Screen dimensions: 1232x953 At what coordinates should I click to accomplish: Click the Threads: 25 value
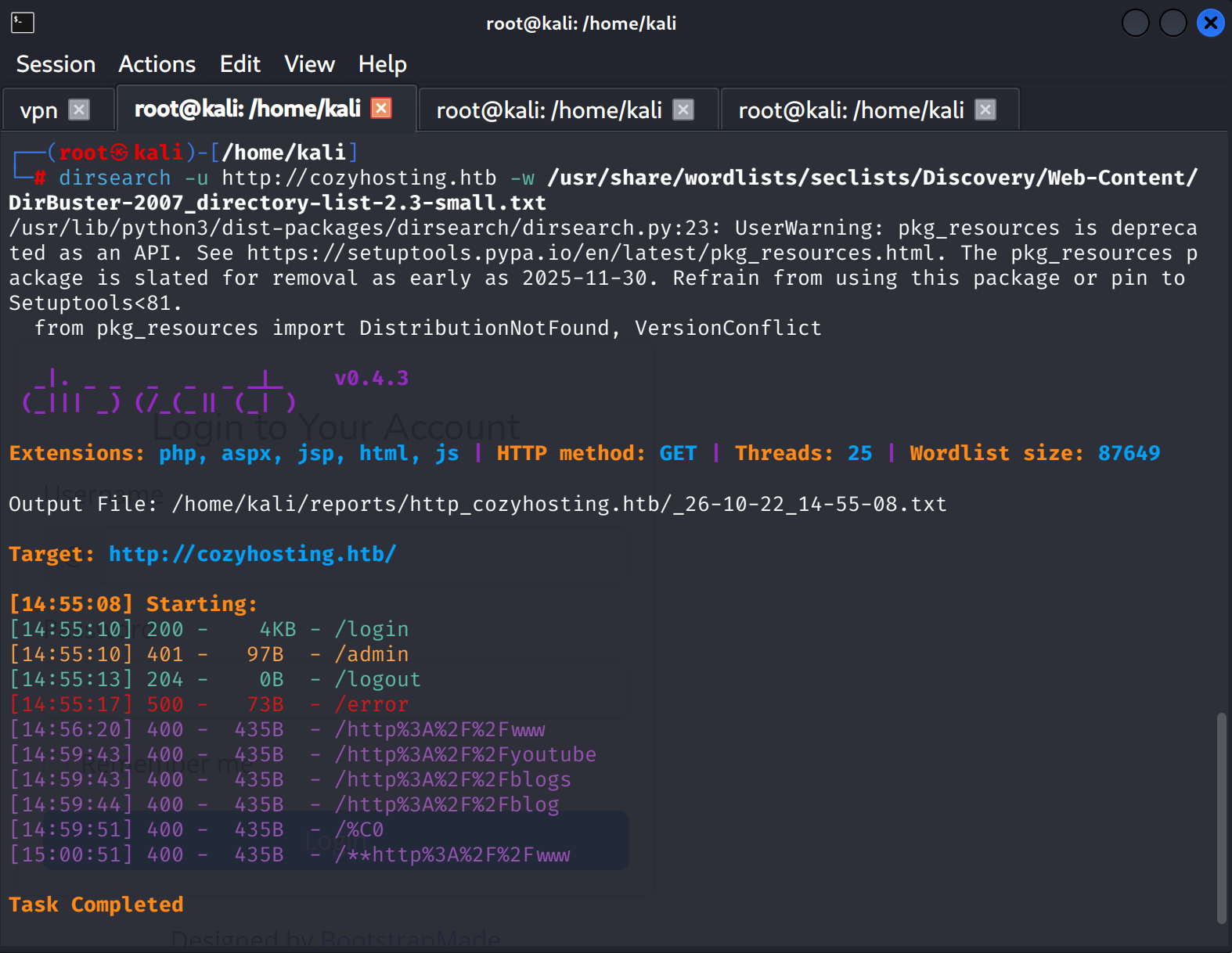point(804,453)
